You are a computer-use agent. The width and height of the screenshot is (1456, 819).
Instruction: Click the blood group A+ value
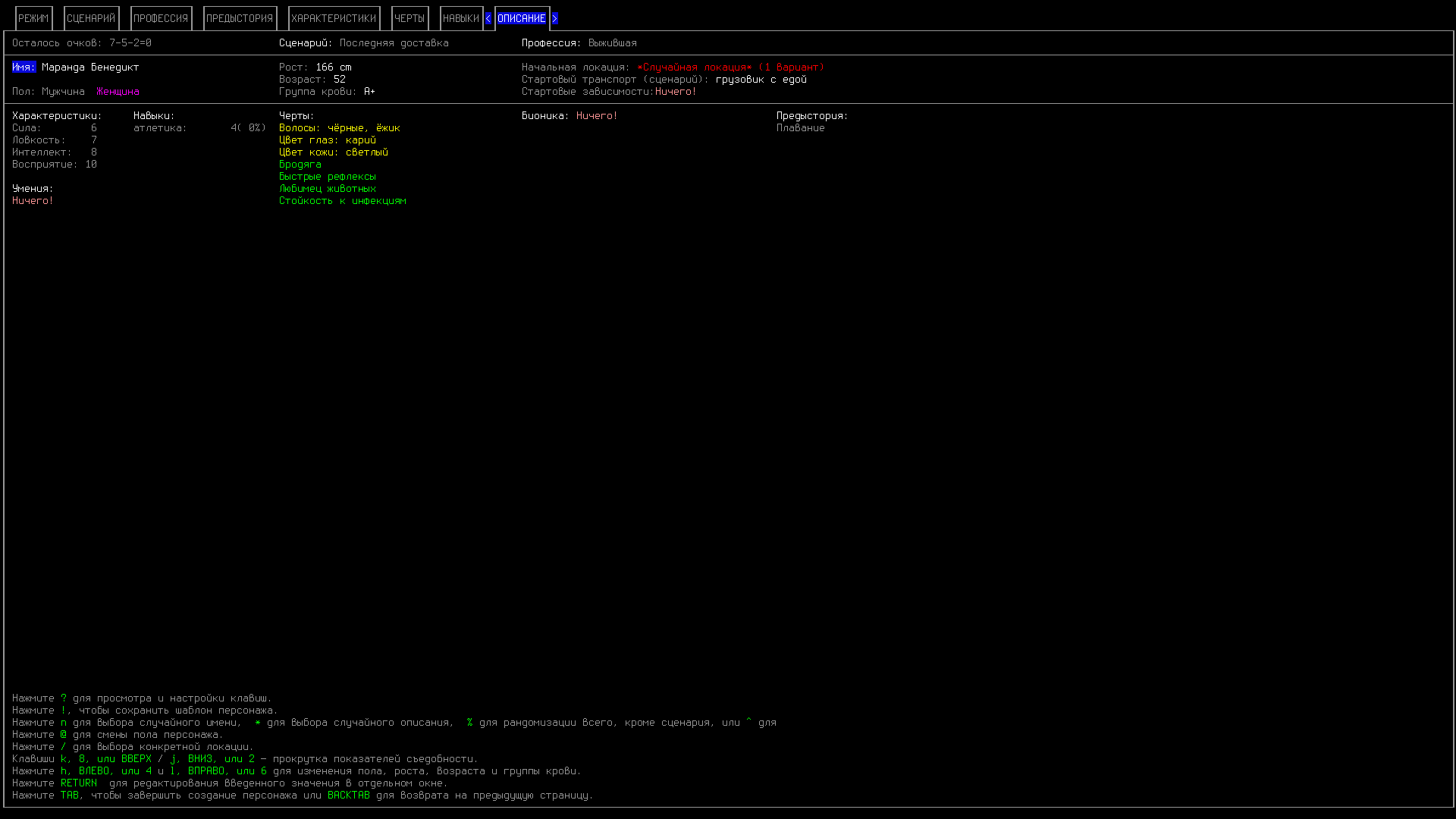point(369,91)
